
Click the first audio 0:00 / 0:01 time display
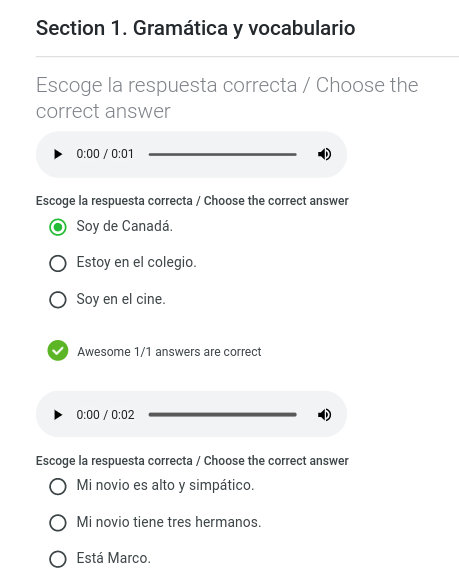click(105, 154)
